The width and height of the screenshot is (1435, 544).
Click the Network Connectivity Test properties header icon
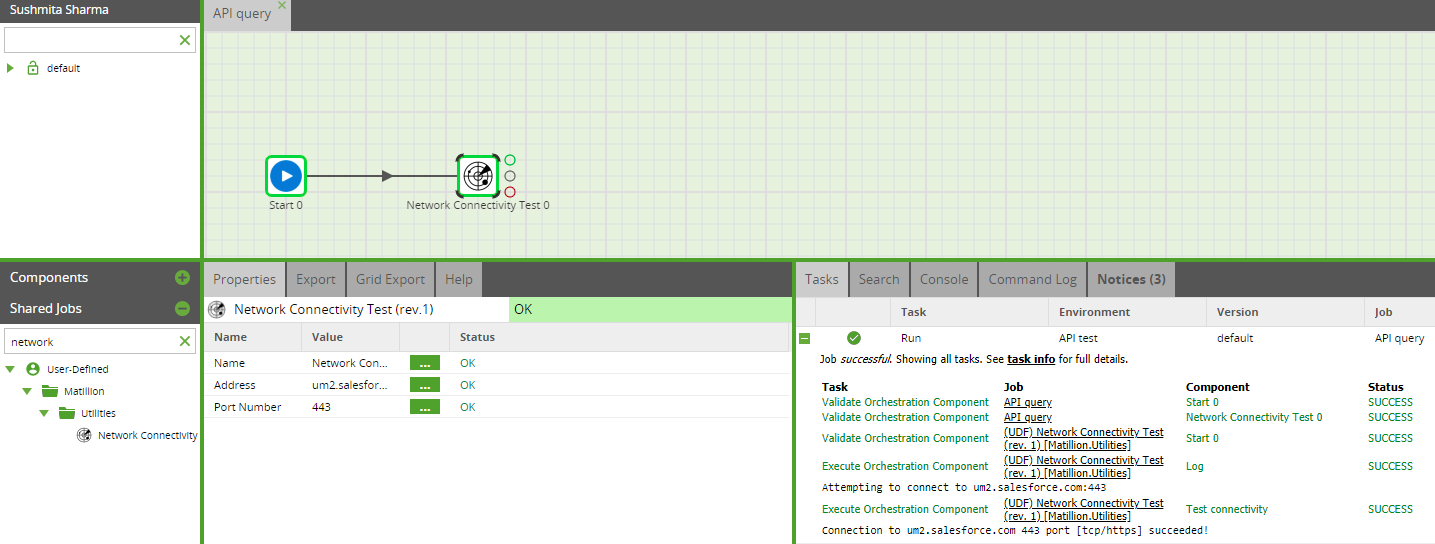(x=216, y=310)
